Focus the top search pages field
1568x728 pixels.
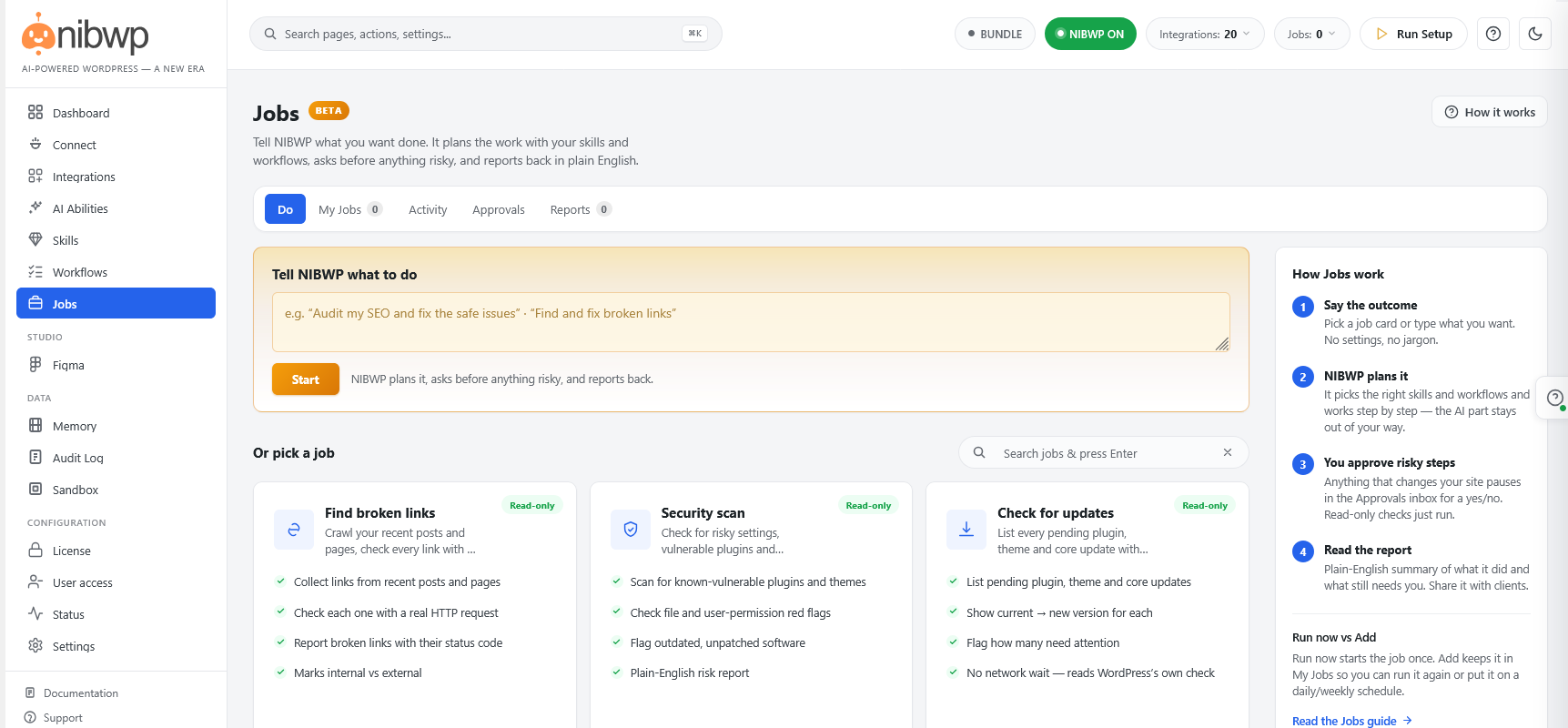tap(486, 34)
